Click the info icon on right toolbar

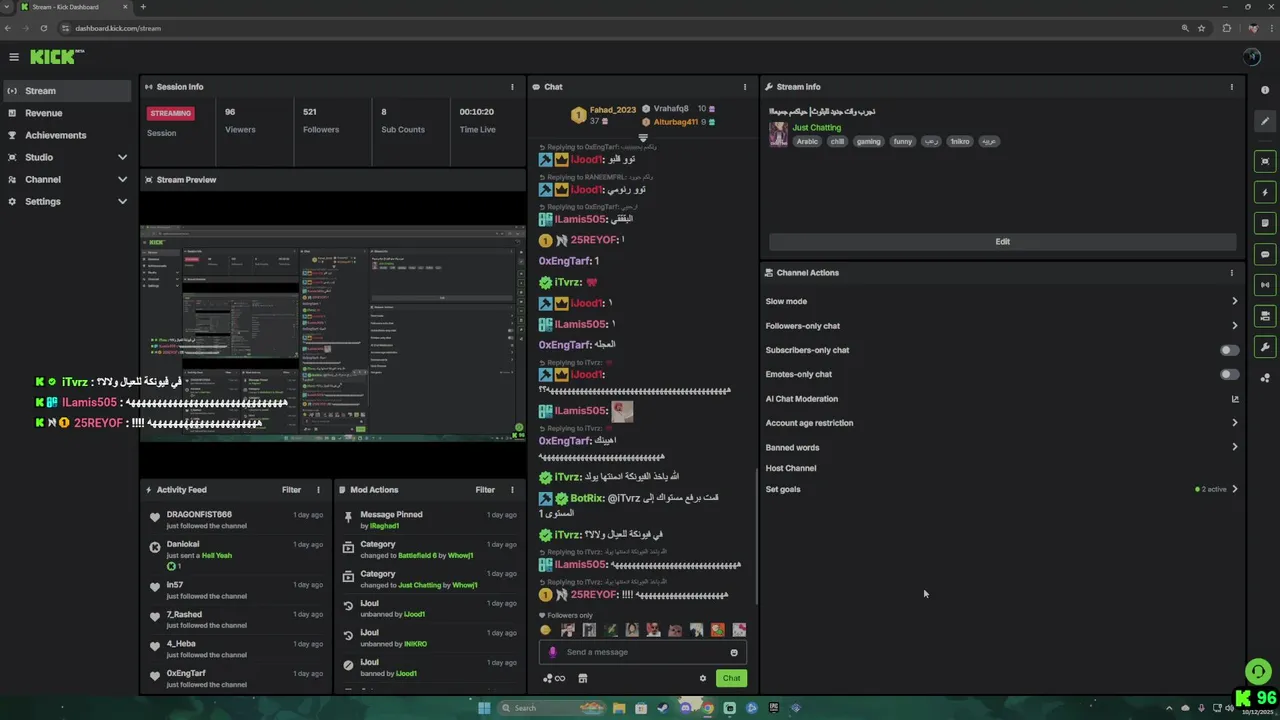click(1265, 91)
